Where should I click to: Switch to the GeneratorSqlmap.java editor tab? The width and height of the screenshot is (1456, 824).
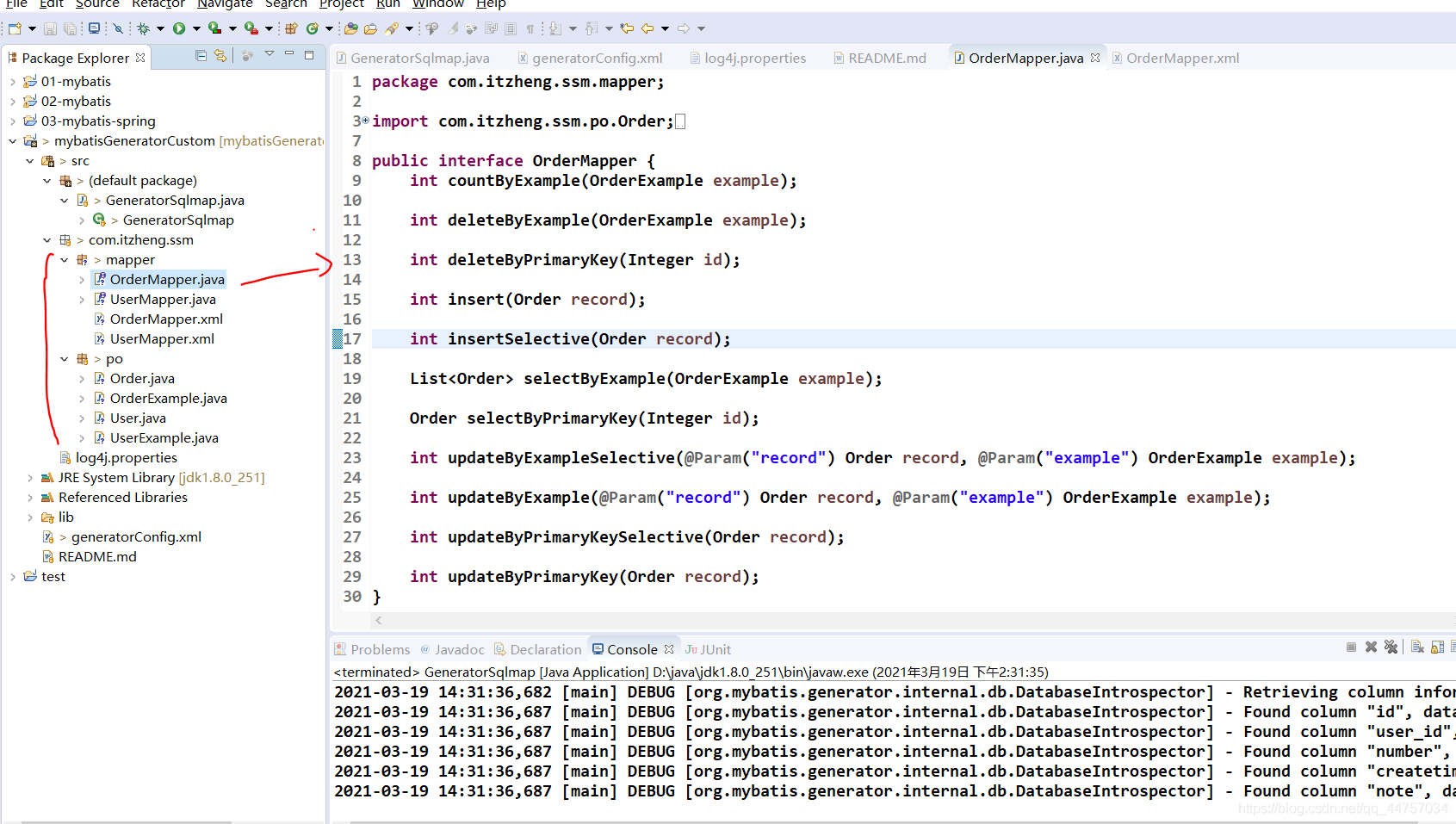pos(412,58)
